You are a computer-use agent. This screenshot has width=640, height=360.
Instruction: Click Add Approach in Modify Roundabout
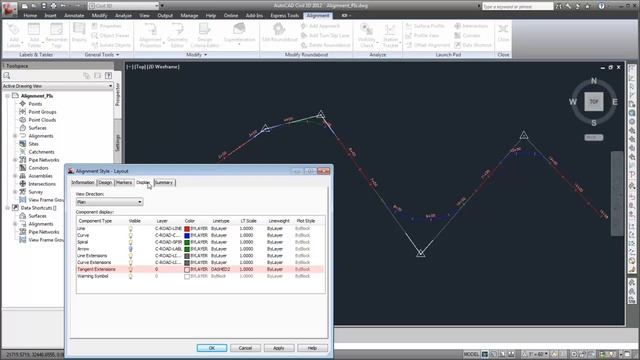point(320,26)
